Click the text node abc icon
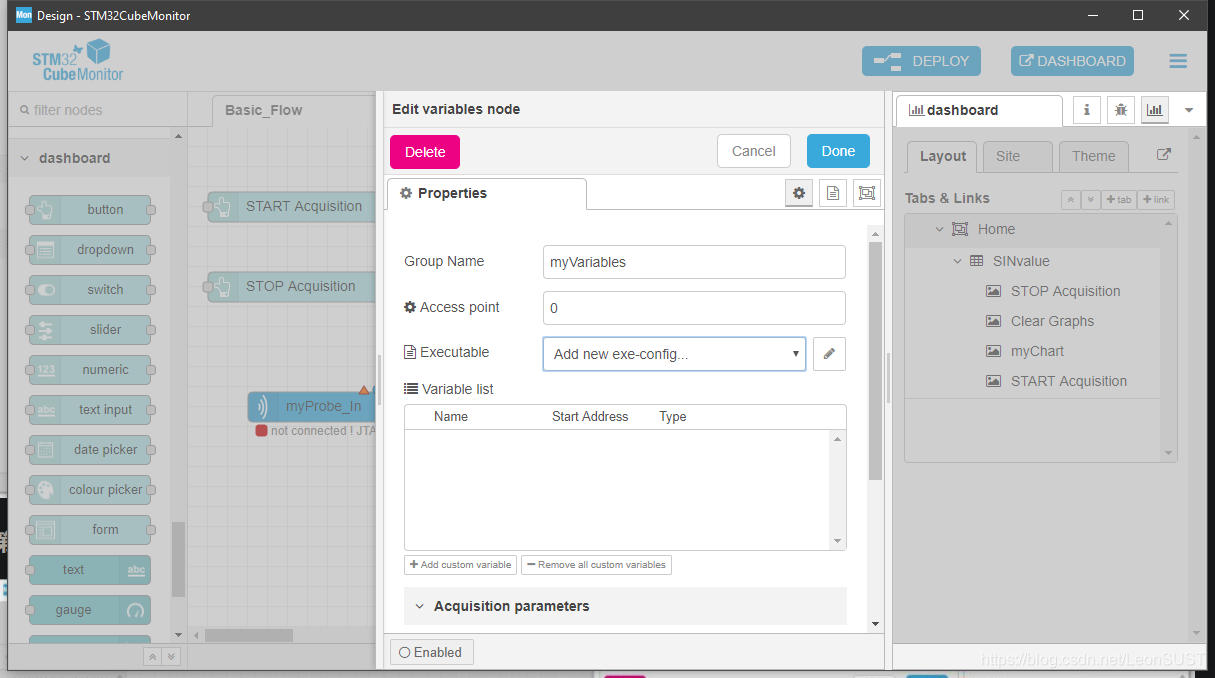The height and width of the screenshot is (678, 1215). tap(136, 570)
